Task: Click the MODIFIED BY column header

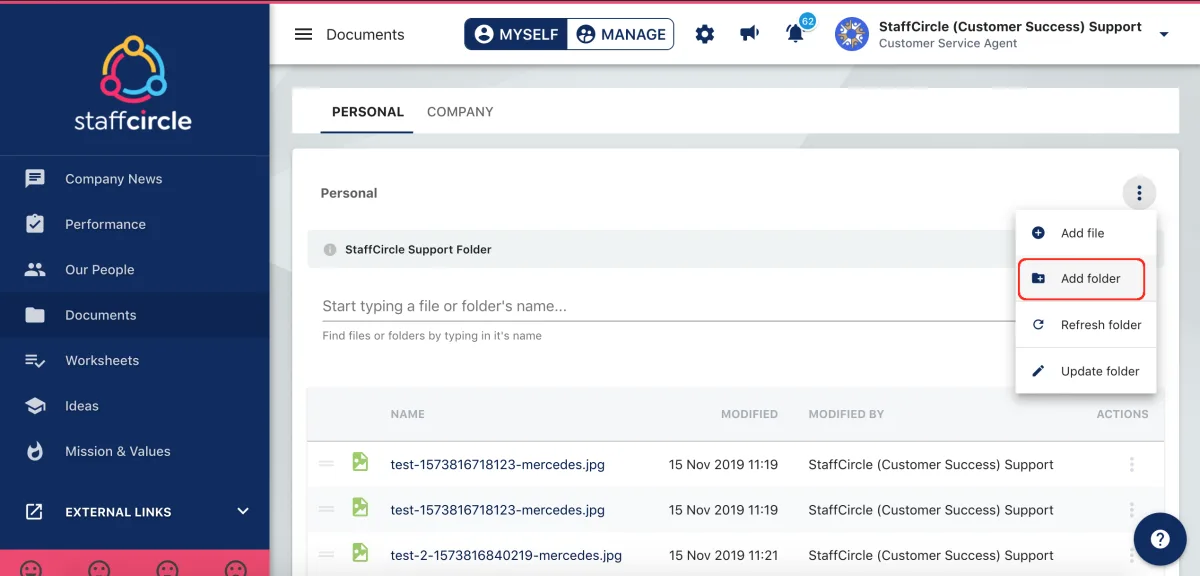Action: click(846, 414)
